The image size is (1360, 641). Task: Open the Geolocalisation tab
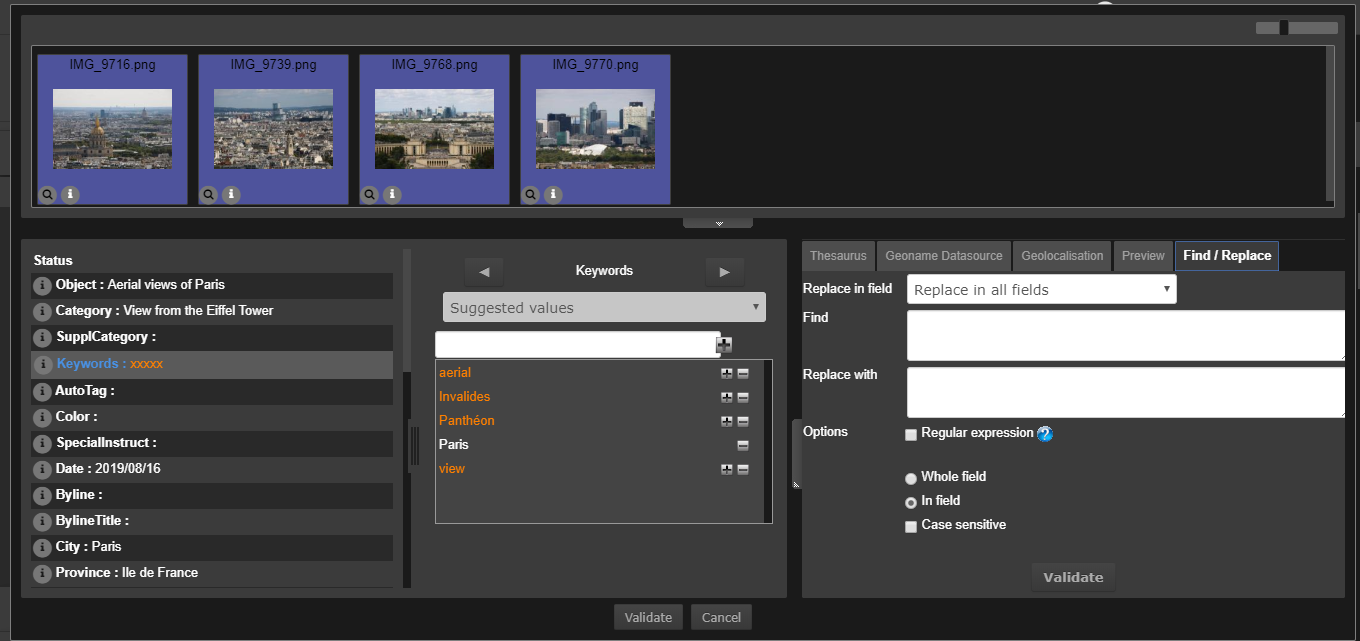point(1062,256)
